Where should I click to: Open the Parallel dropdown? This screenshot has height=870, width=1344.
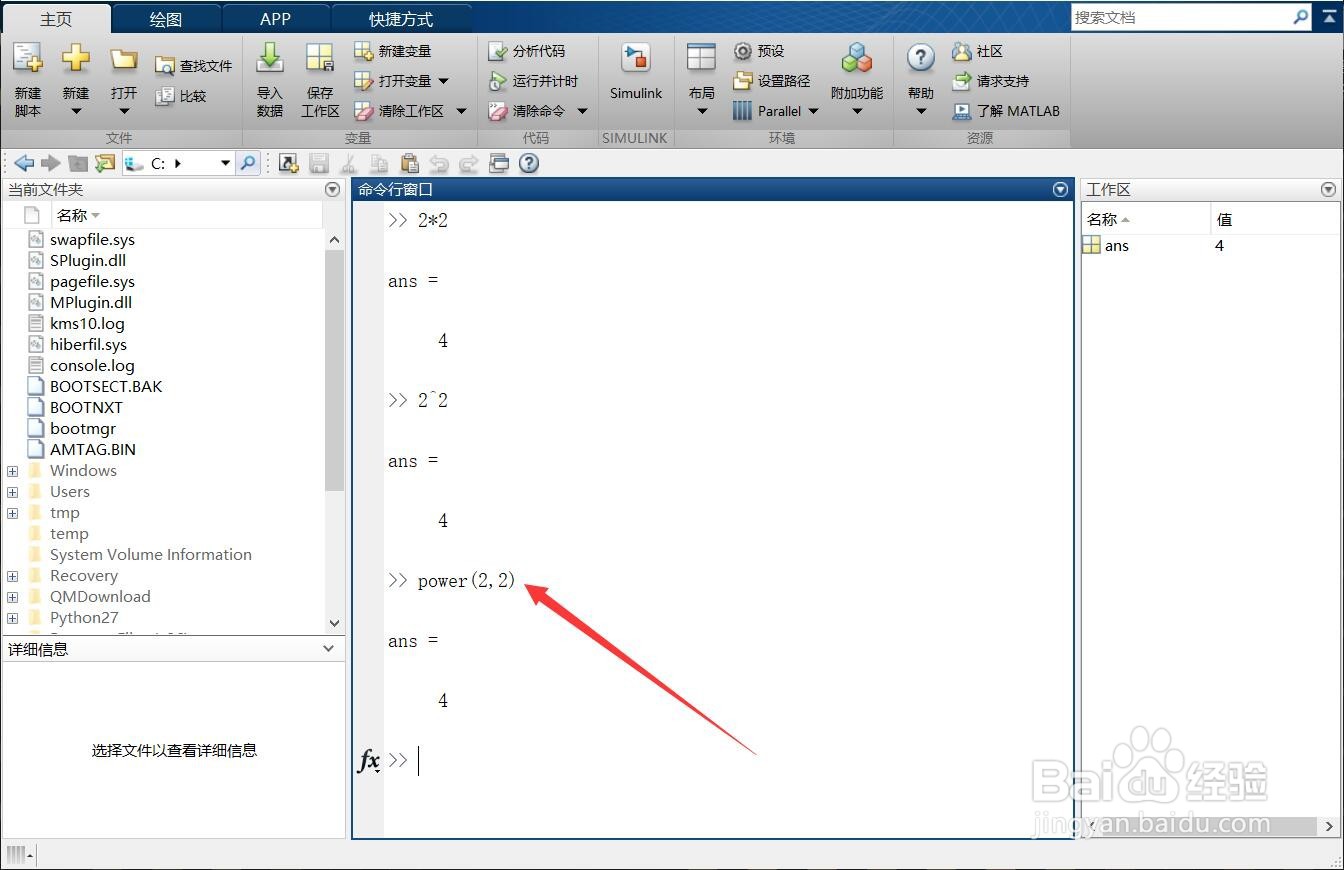813,111
